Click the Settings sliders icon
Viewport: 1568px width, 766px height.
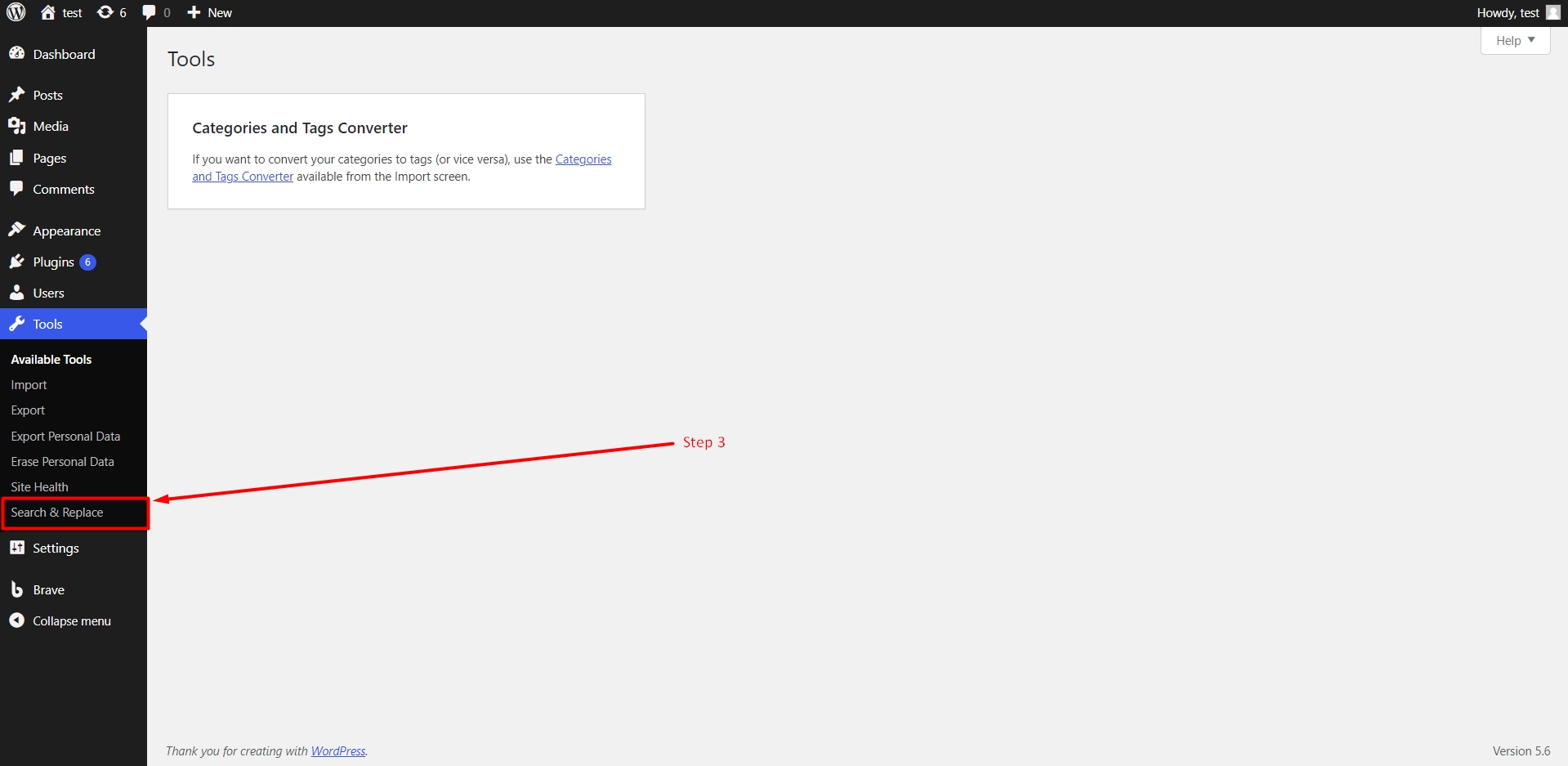[x=16, y=548]
